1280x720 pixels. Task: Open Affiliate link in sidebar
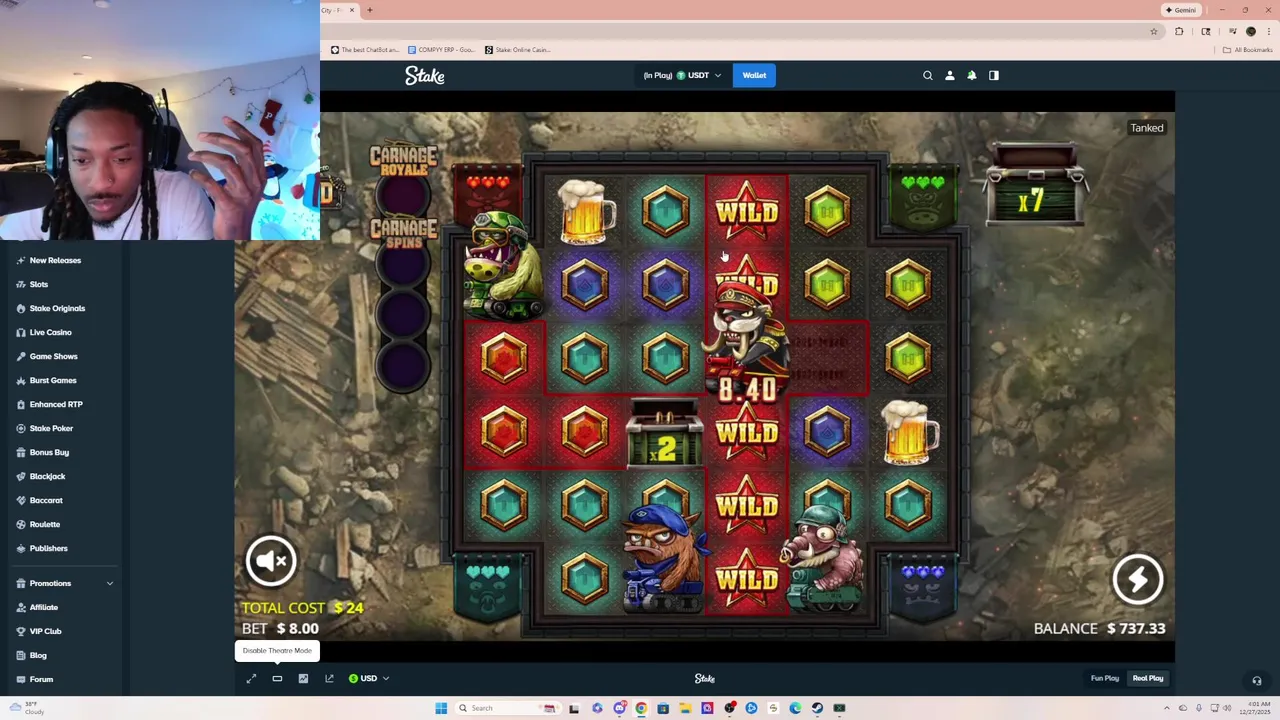pyautogui.click(x=44, y=607)
